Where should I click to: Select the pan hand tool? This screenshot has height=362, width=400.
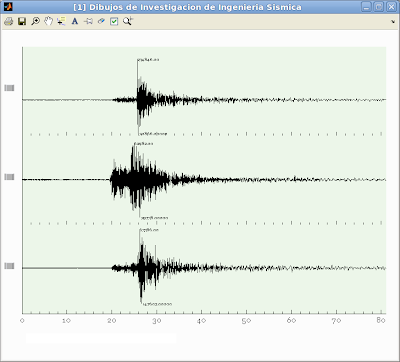coord(48,21)
